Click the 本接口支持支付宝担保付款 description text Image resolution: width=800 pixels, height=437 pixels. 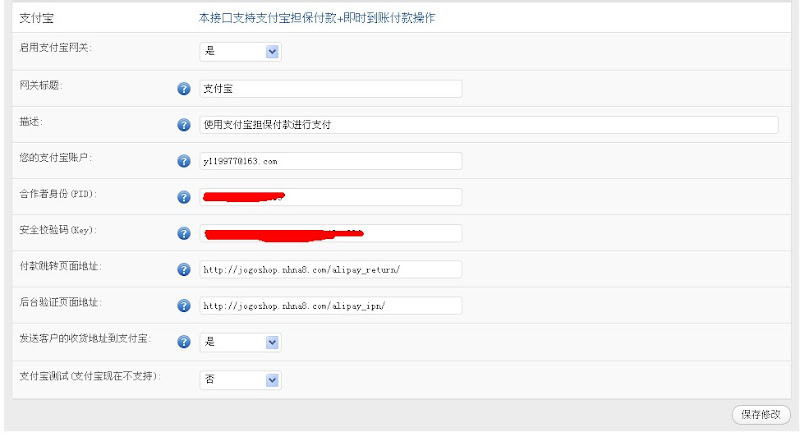[x=316, y=18]
